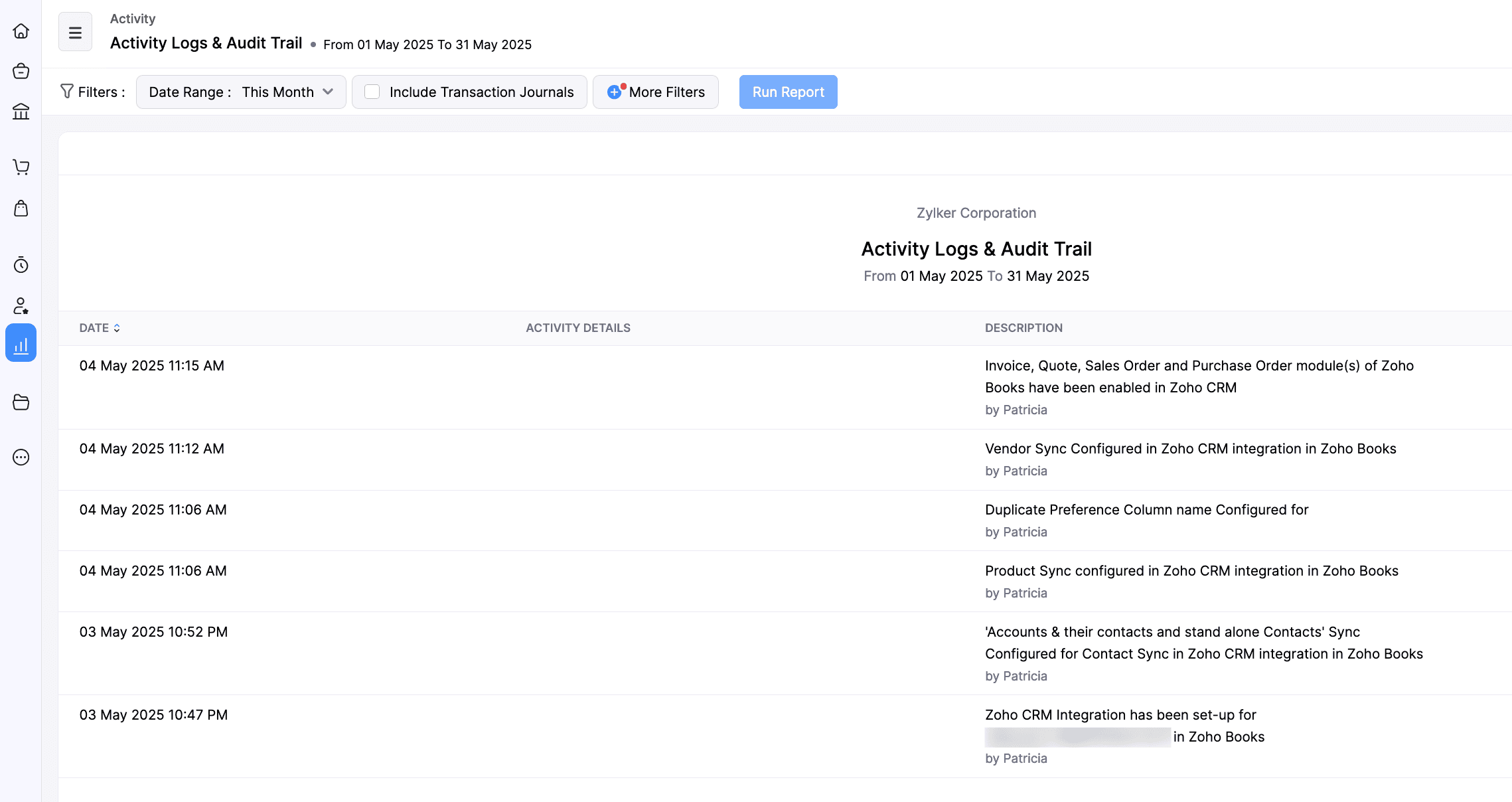Screen dimensions: 1512x802
Task: Open the Accountant icon in sidebar
Action: click(21, 306)
